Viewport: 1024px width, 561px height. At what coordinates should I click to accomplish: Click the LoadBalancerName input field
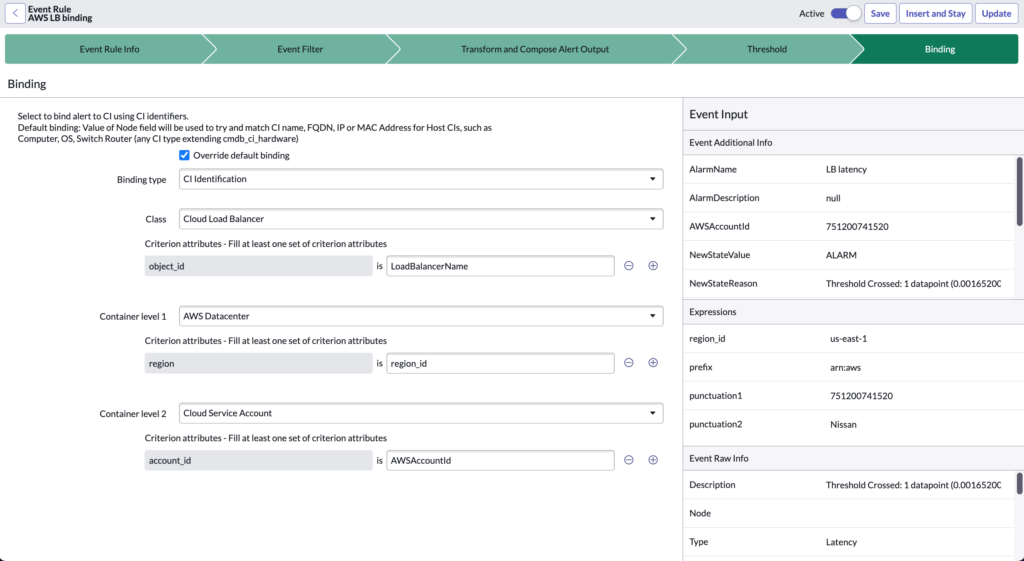point(500,266)
